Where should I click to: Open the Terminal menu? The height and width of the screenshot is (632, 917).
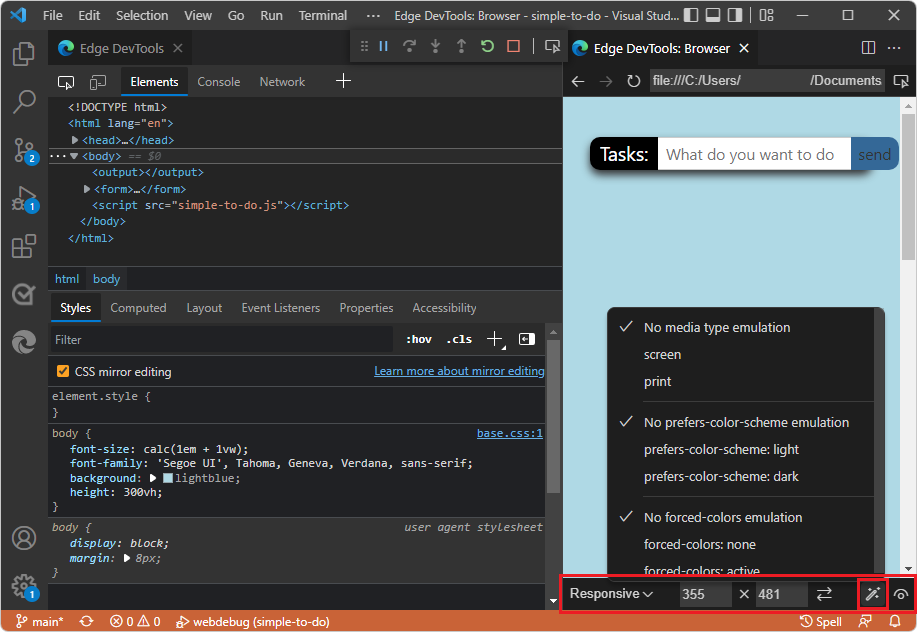pyautogui.click(x=322, y=15)
